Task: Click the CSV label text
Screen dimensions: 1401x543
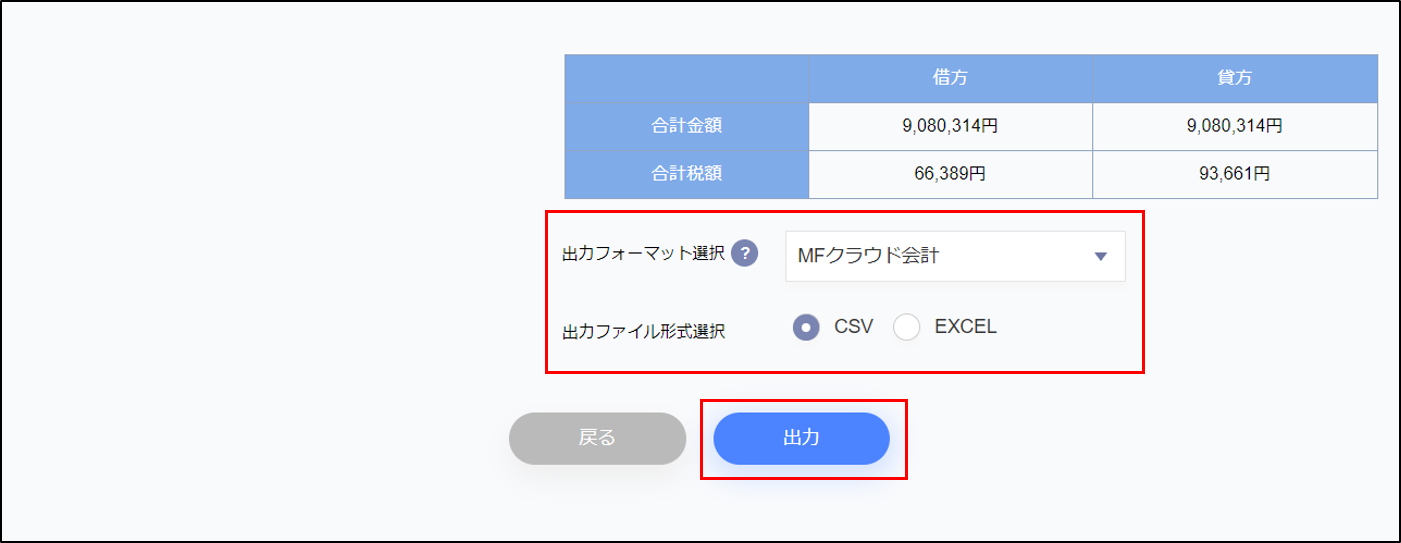Action: [x=853, y=326]
